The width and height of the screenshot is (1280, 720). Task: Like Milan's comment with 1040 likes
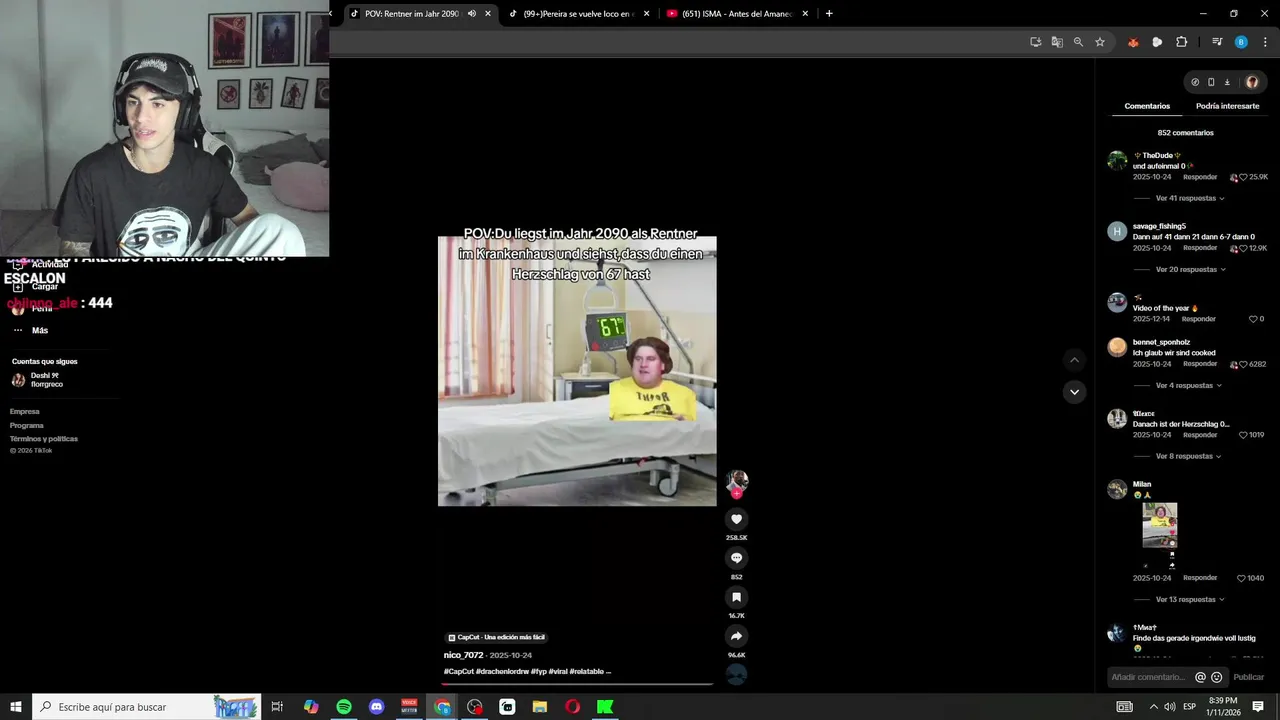coord(1241,578)
